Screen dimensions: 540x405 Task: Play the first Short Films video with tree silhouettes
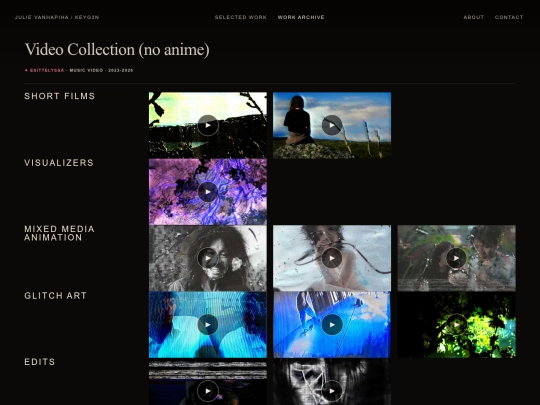coord(208,125)
